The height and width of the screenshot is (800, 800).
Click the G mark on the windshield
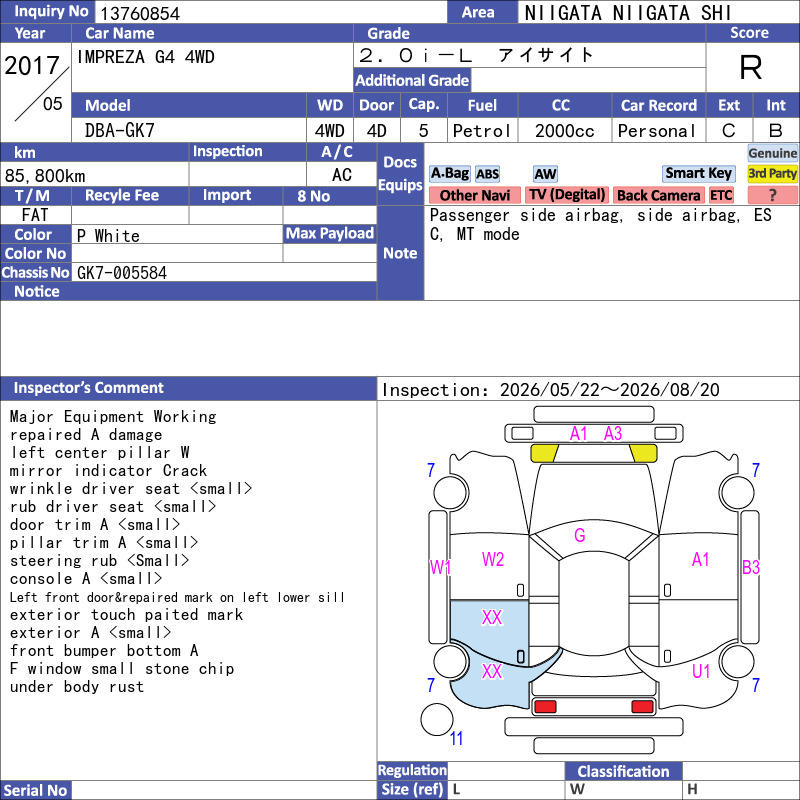coord(580,535)
